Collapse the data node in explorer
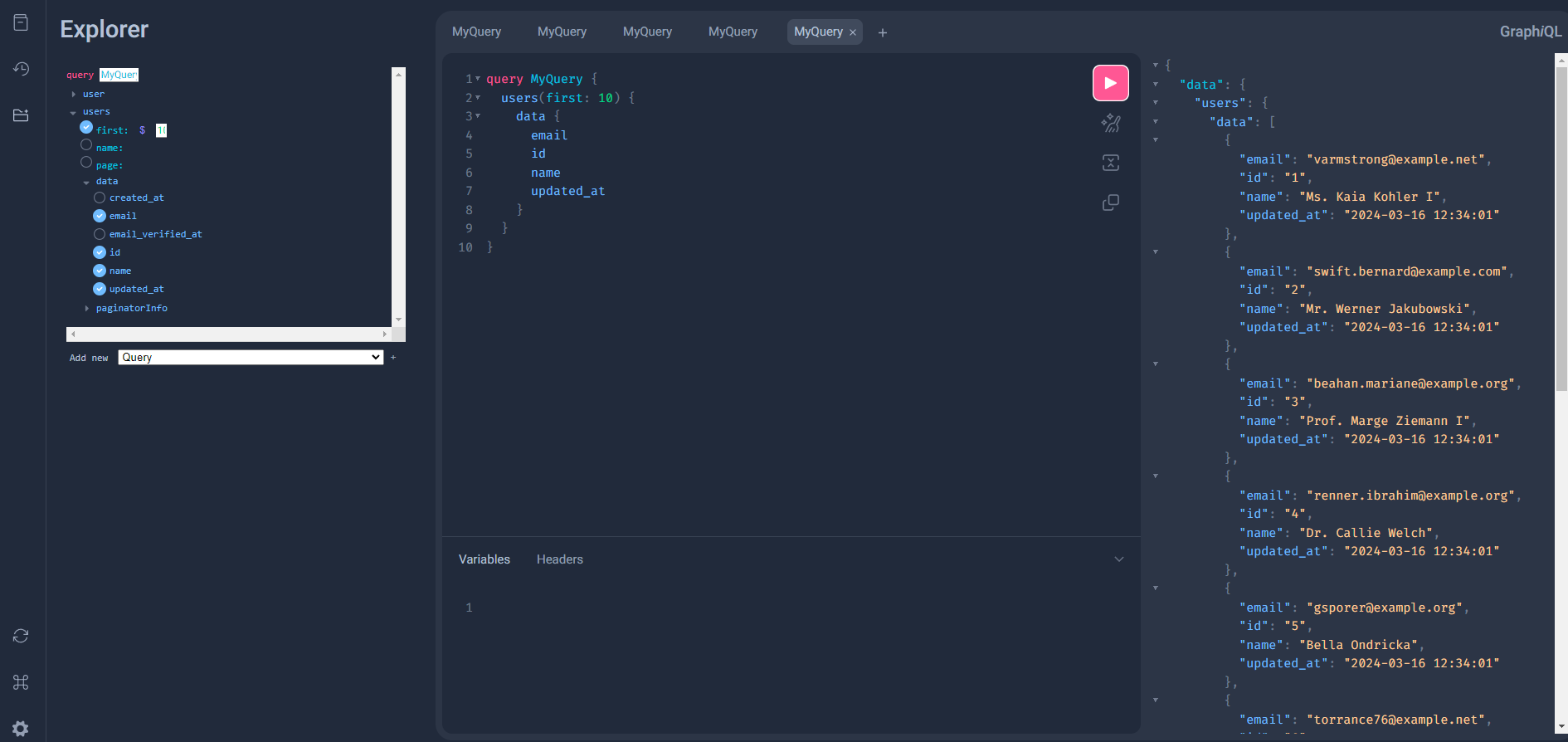Screen dimensions: 1568x742 86,182
